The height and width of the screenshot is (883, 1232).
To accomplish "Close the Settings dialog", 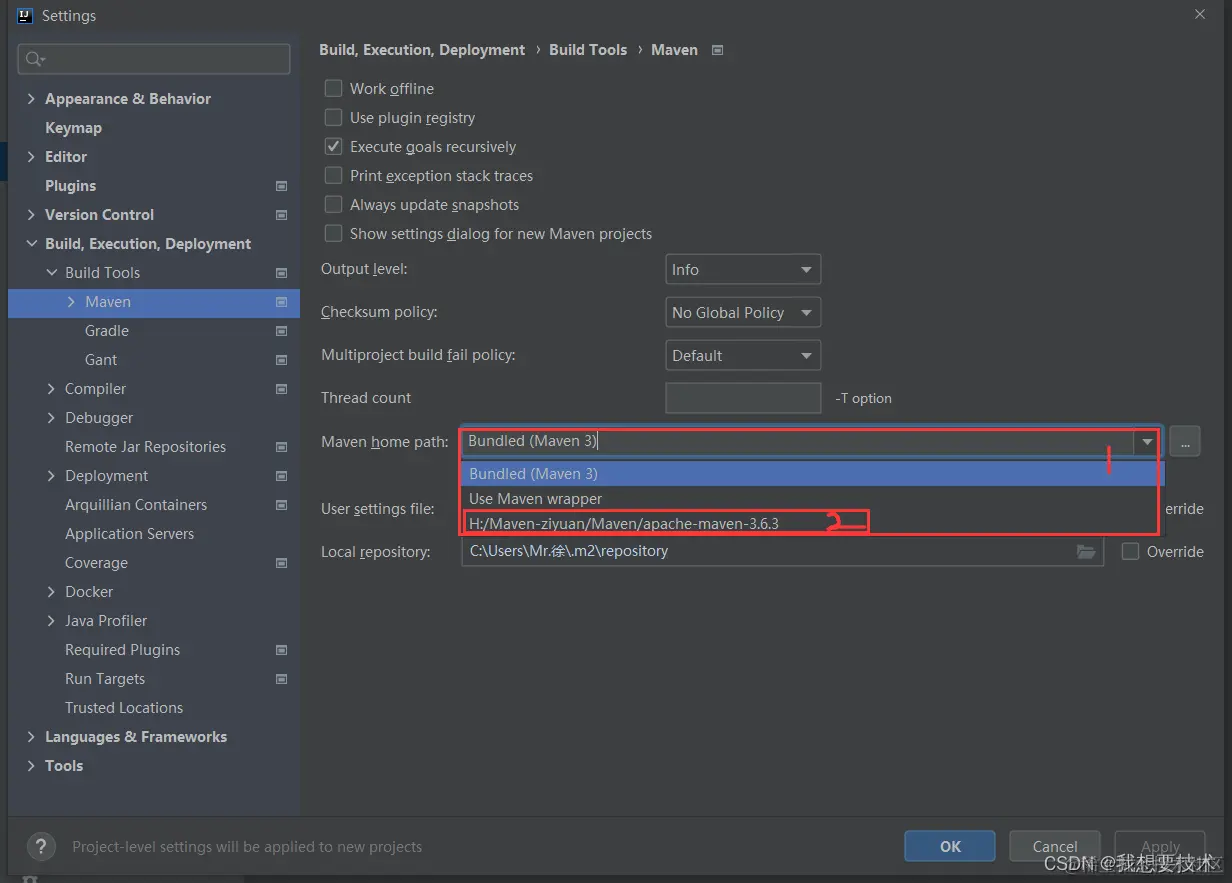I will tap(1200, 15).
